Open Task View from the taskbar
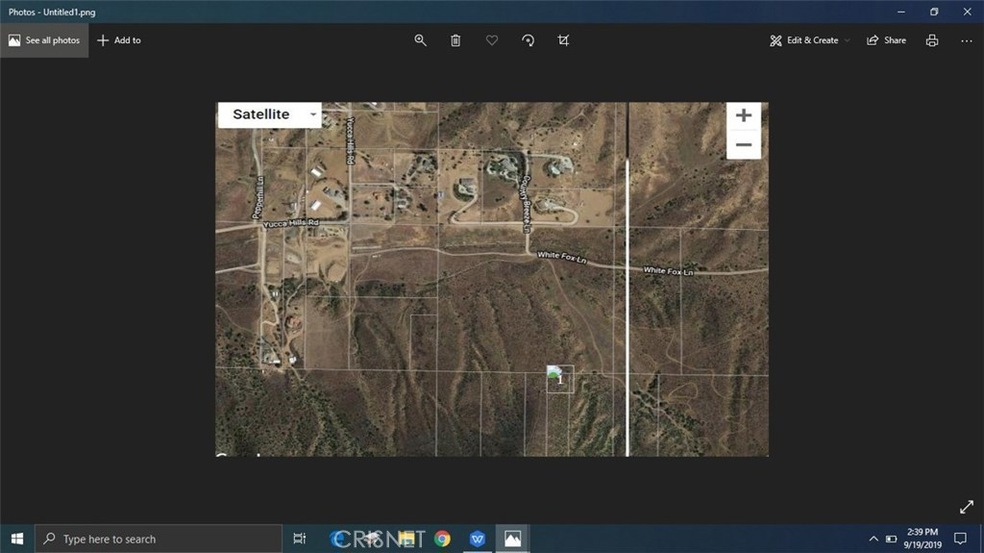984x553 pixels. [299, 539]
